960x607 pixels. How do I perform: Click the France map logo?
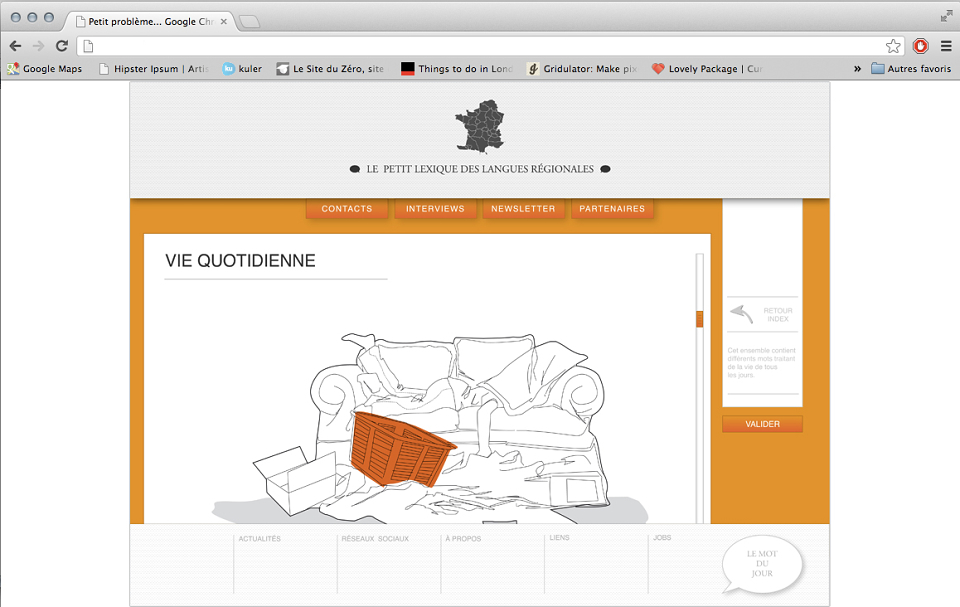pos(480,126)
